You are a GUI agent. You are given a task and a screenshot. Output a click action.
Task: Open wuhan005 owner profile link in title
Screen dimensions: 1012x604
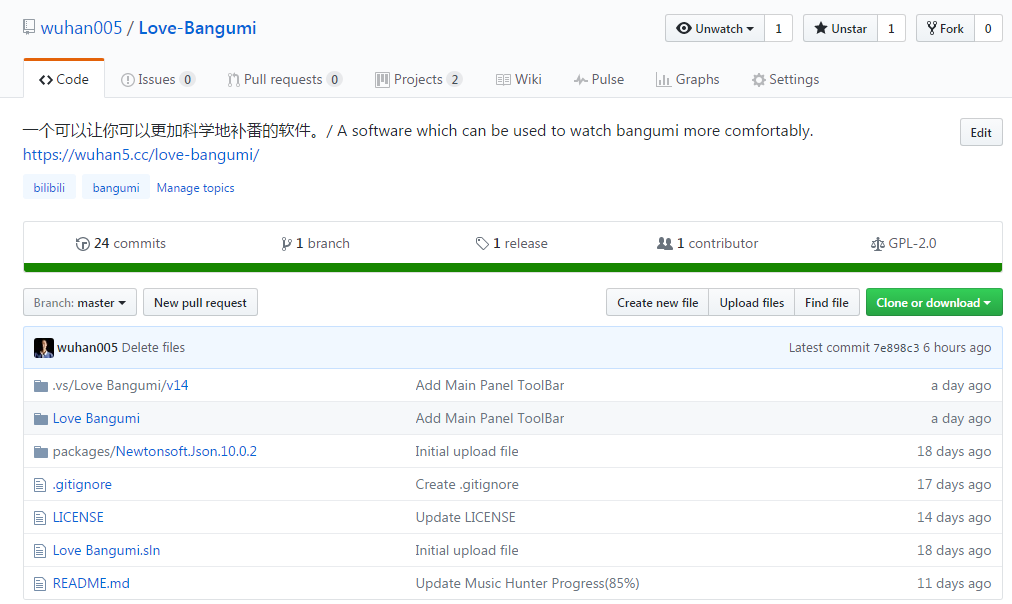(81, 28)
